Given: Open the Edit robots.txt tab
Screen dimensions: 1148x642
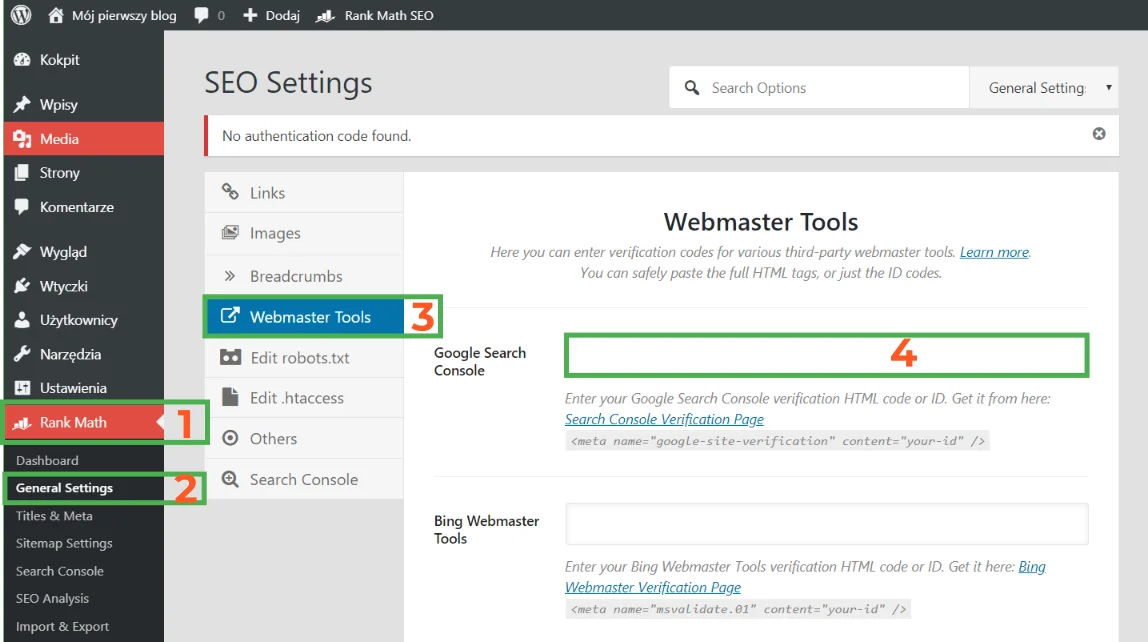Looking at the screenshot, I should (x=304, y=357).
